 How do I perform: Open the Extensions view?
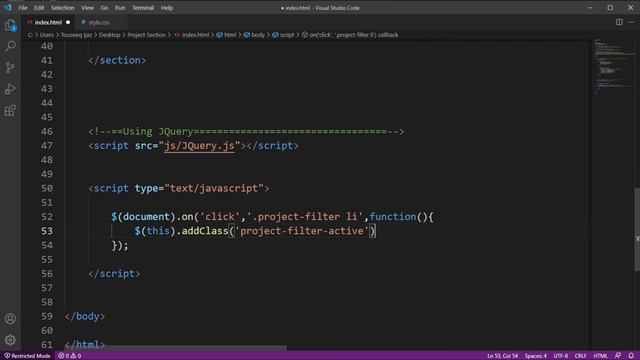pos(10,111)
